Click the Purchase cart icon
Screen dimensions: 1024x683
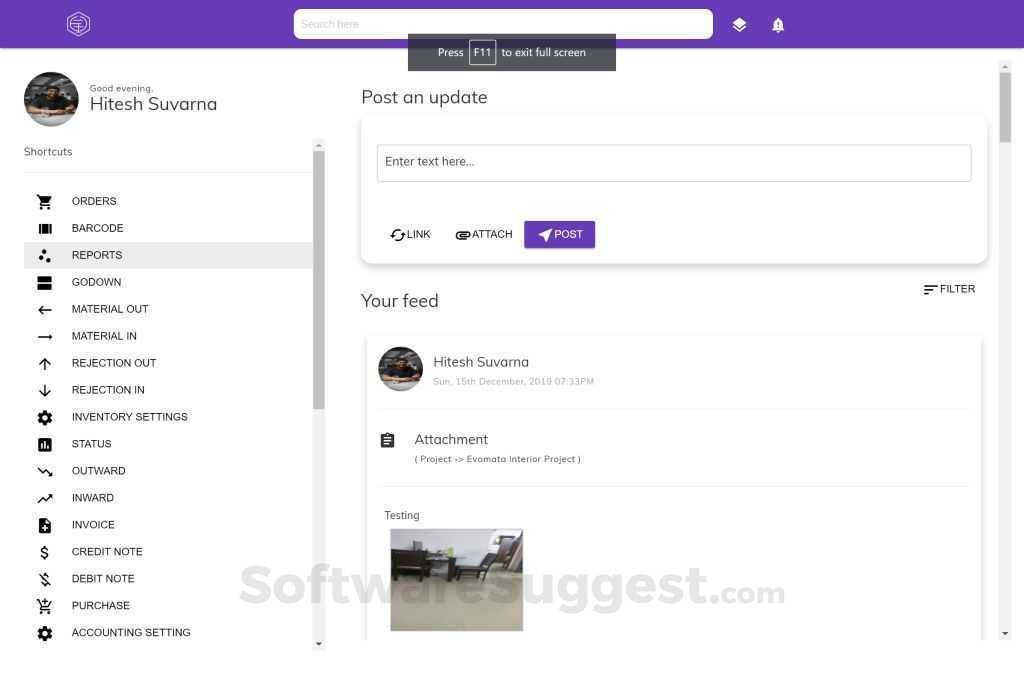pyautogui.click(x=45, y=606)
